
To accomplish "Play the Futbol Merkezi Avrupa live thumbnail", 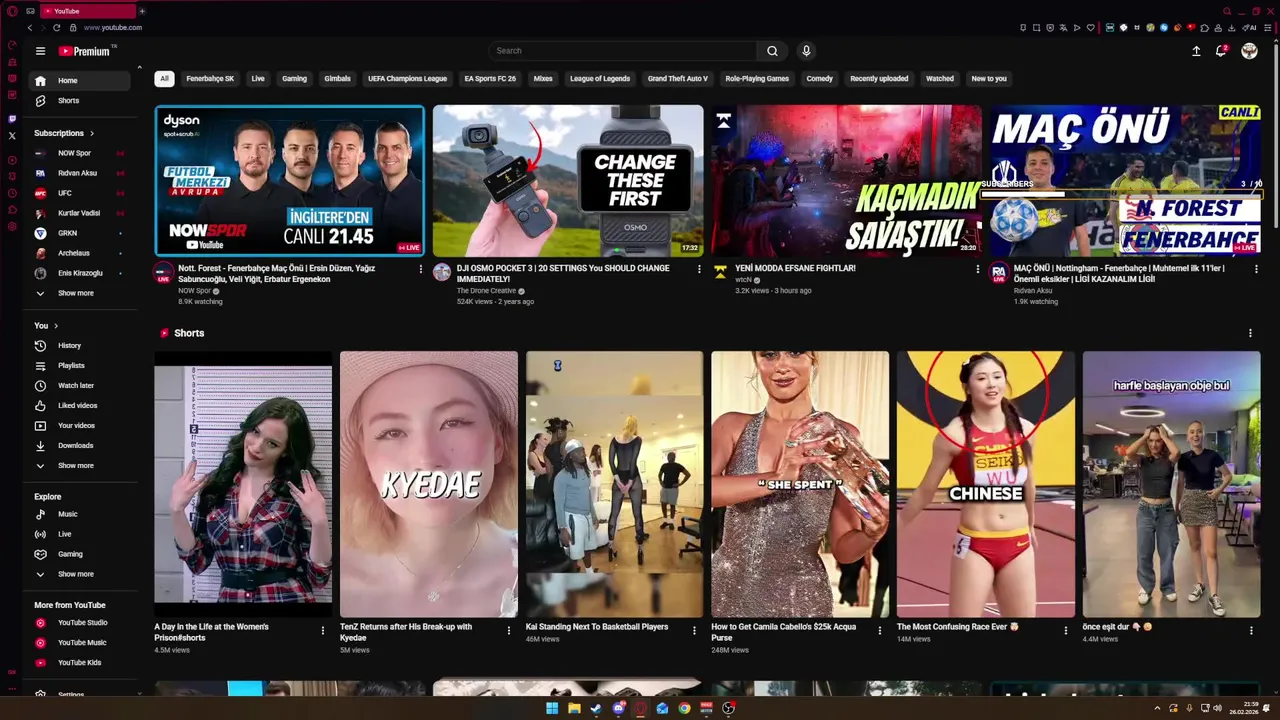I will pos(290,181).
